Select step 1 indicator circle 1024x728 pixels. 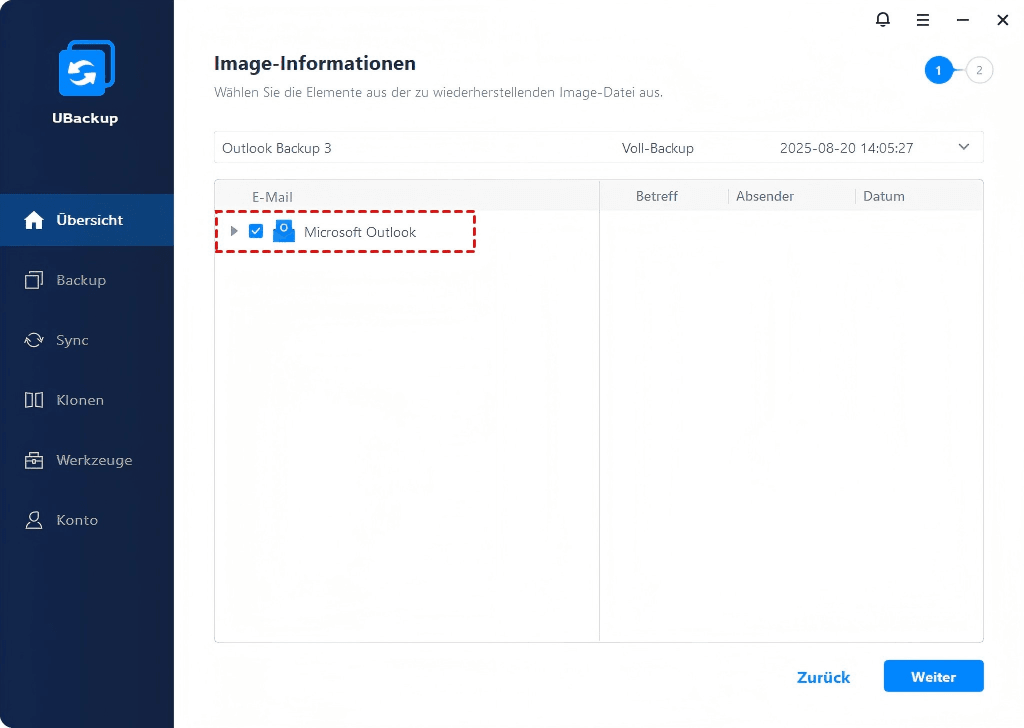coord(938,70)
